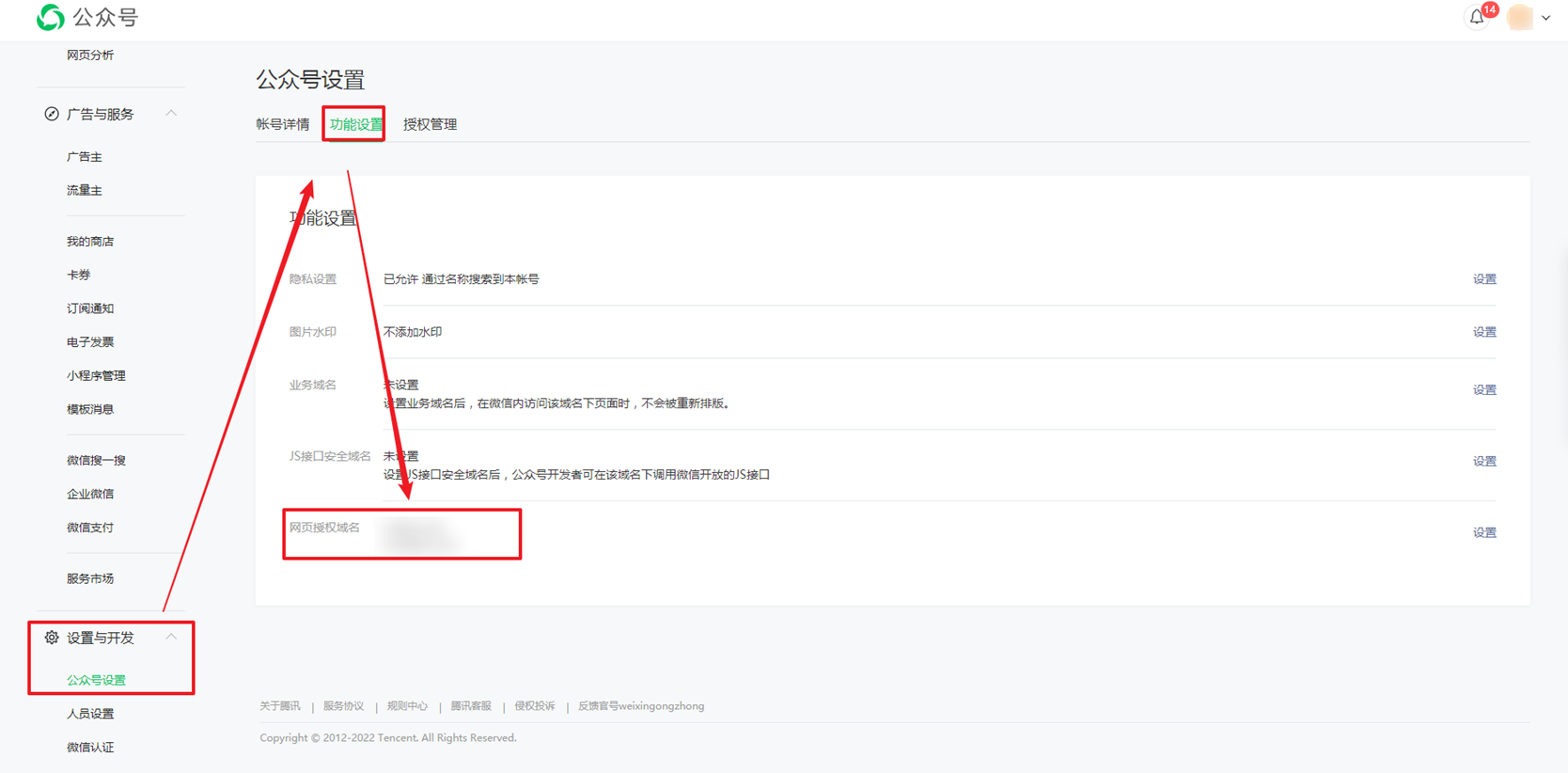
Task: Open 侵权投诉 footer link
Action: pyautogui.click(x=535, y=706)
